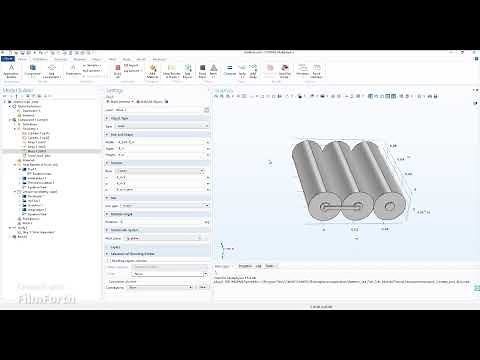Image resolution: width=480 pixels, height=360 pixels.
Task: Open the File menu tab
Action: point(7,59)
